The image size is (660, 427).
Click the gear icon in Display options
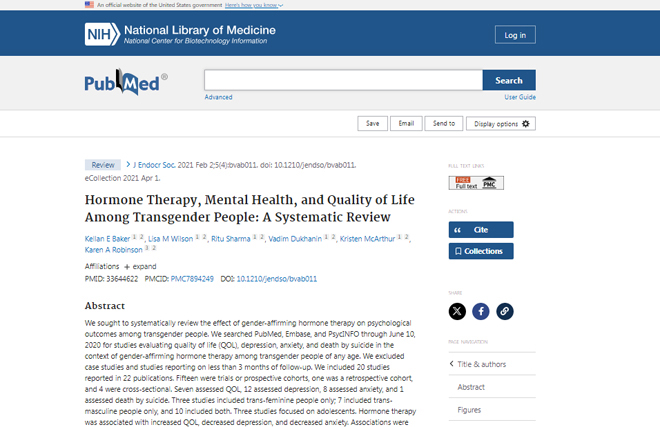coord(526,124)
